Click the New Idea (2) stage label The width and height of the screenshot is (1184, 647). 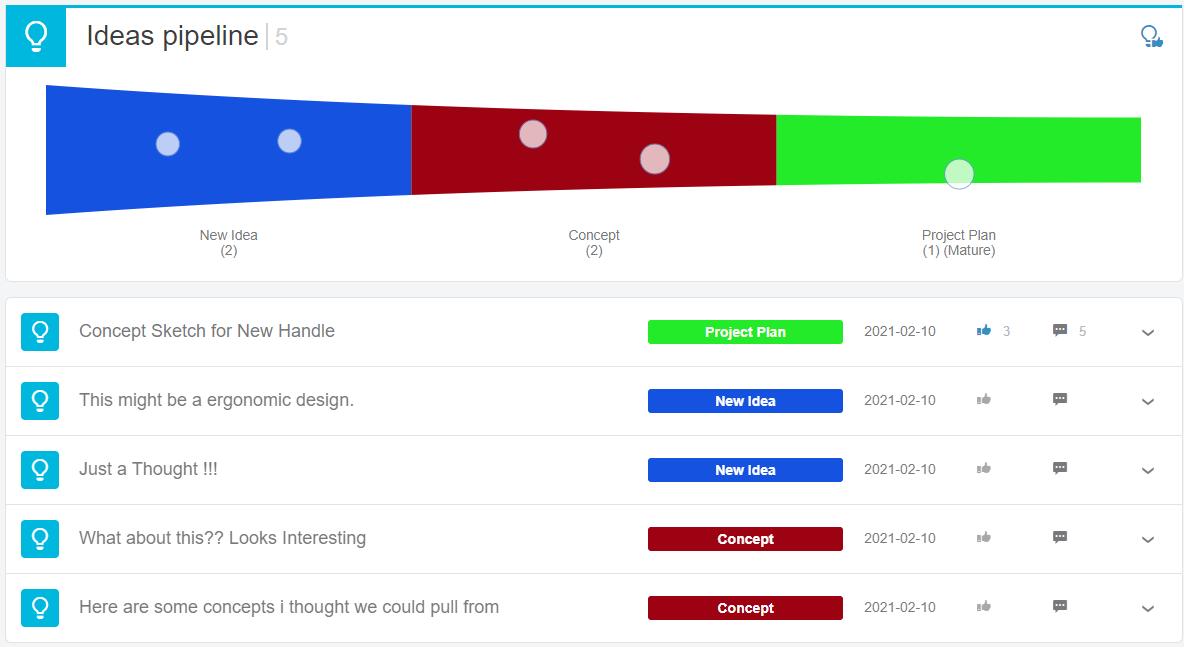(229, 242)
